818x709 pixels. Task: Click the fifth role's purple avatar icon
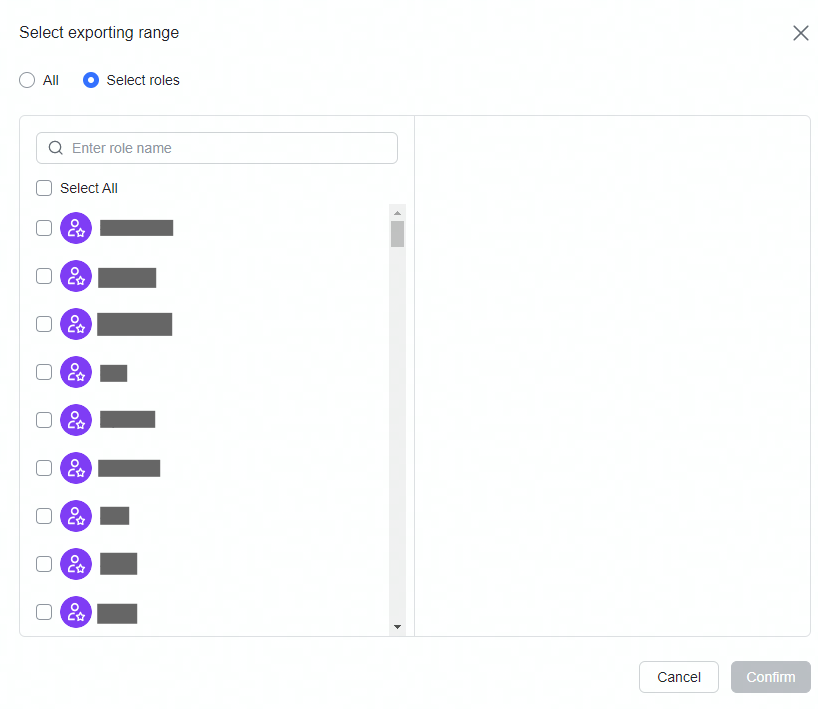tap(76, 420)
